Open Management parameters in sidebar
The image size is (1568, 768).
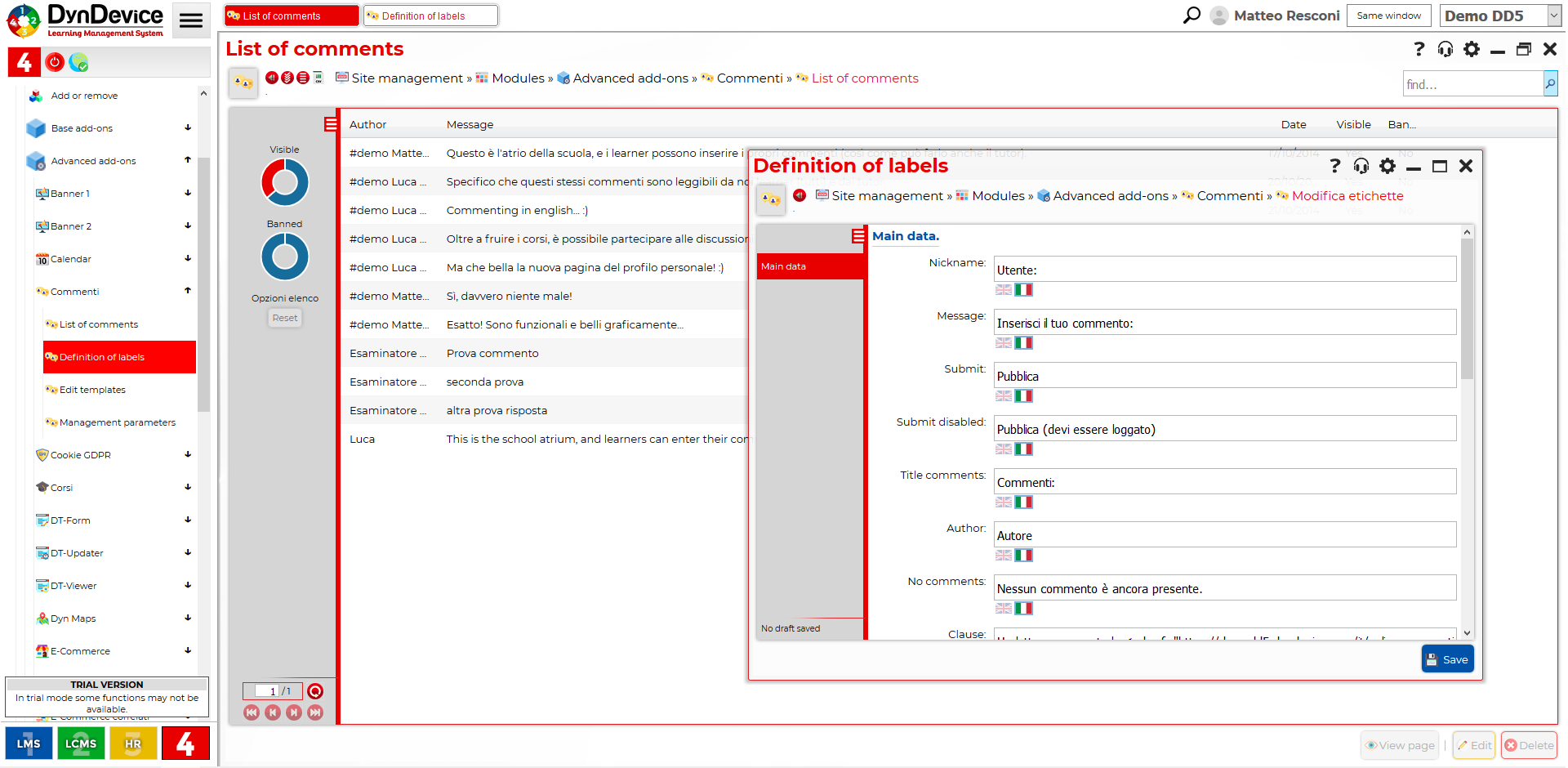117,422
